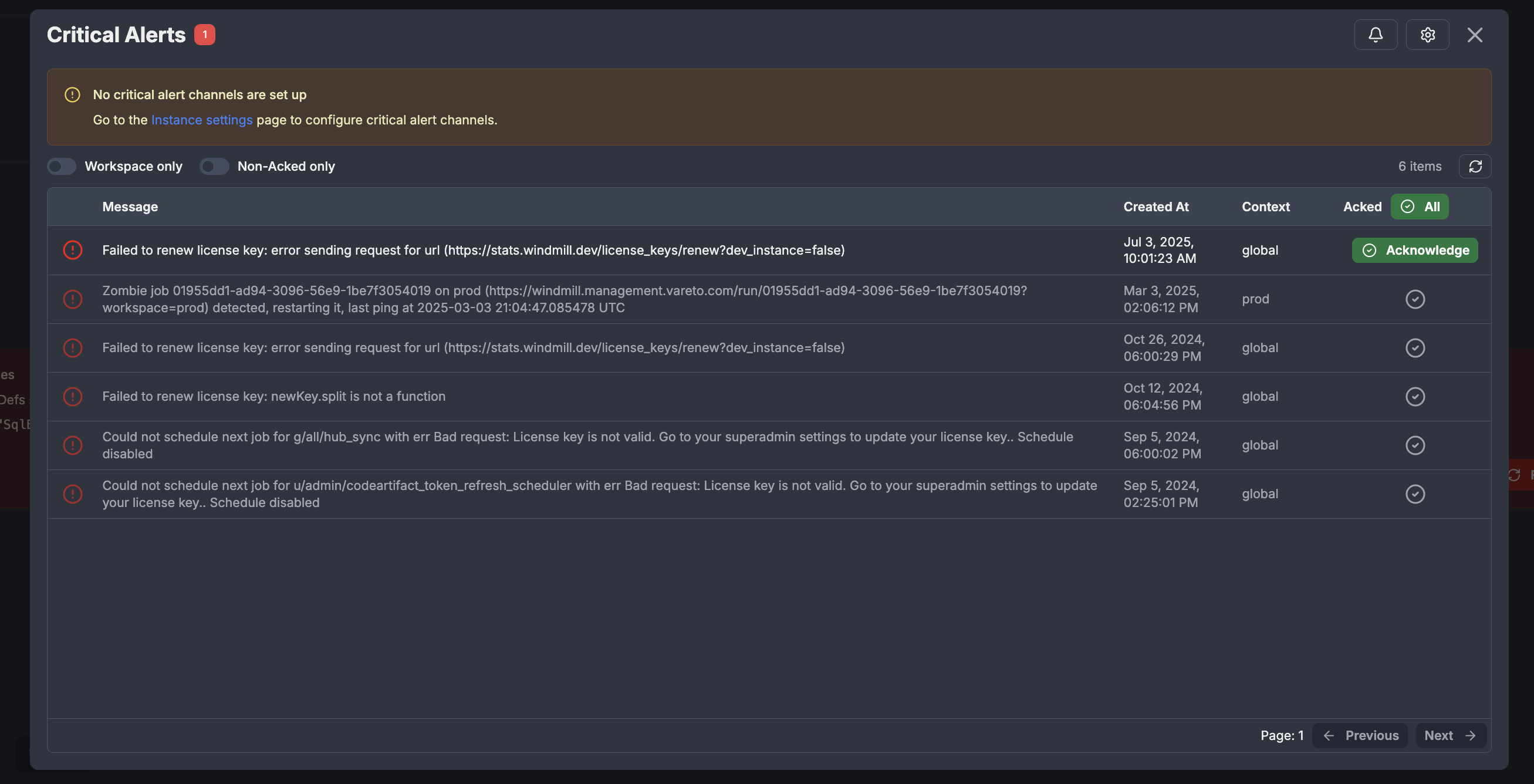Click acked checkmark for hub_sync alert

click(1414, 446)
